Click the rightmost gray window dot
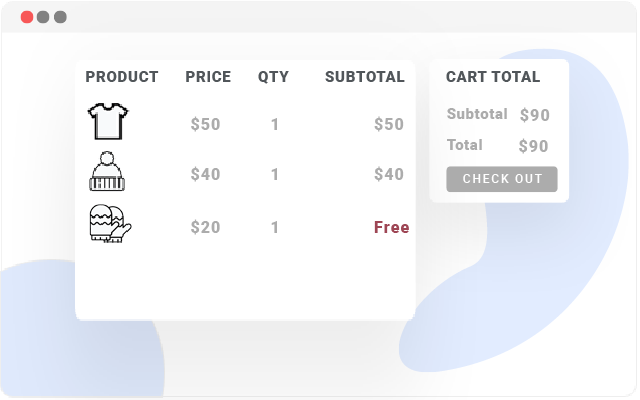 point(60,17)
